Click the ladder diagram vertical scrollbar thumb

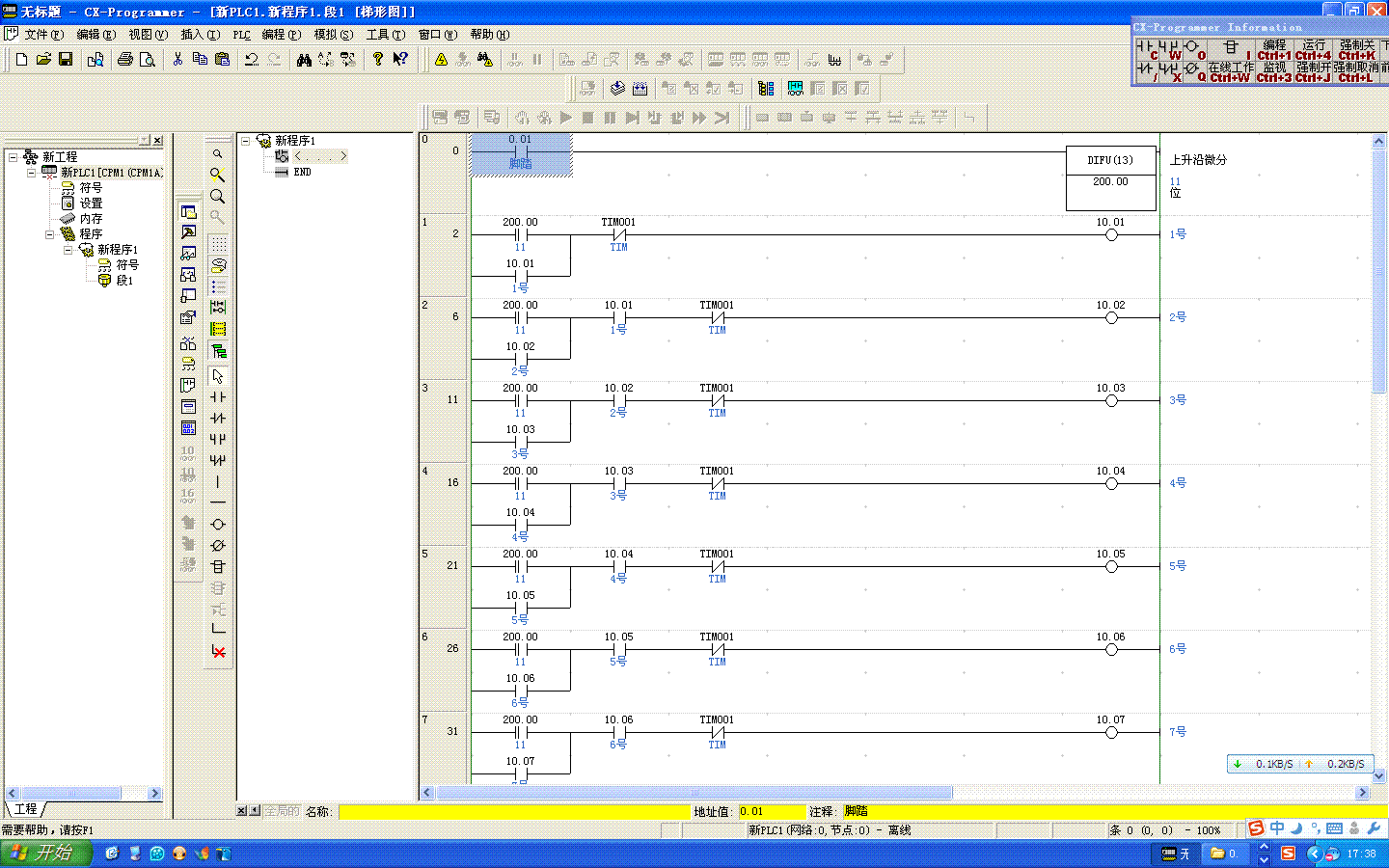pyautogui.click(x=1378, y=270)
